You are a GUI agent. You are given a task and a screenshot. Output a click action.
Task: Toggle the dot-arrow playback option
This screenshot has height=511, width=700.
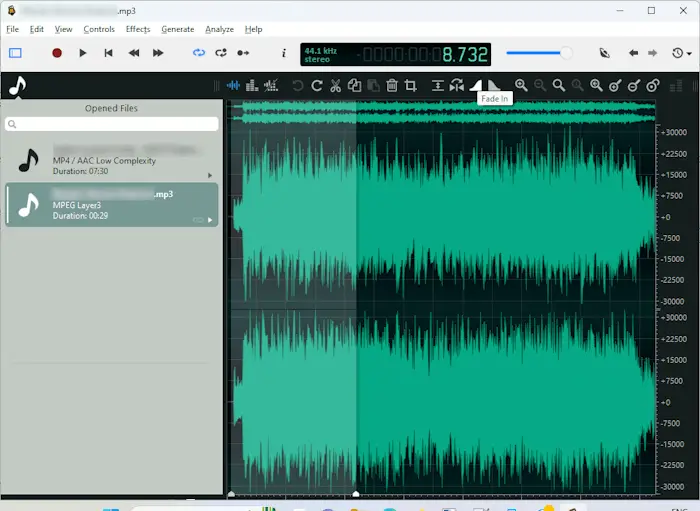[x=243, y=53]
